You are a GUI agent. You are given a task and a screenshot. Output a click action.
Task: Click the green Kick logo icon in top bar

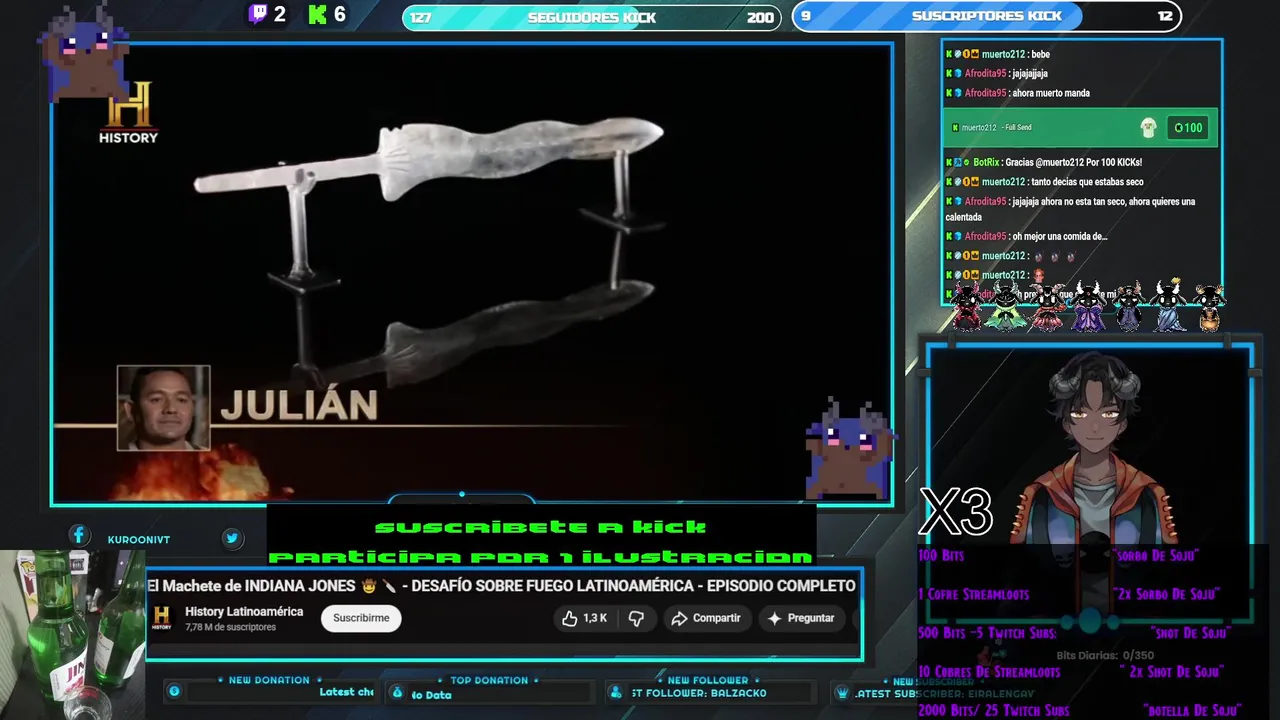pos(318,14)
